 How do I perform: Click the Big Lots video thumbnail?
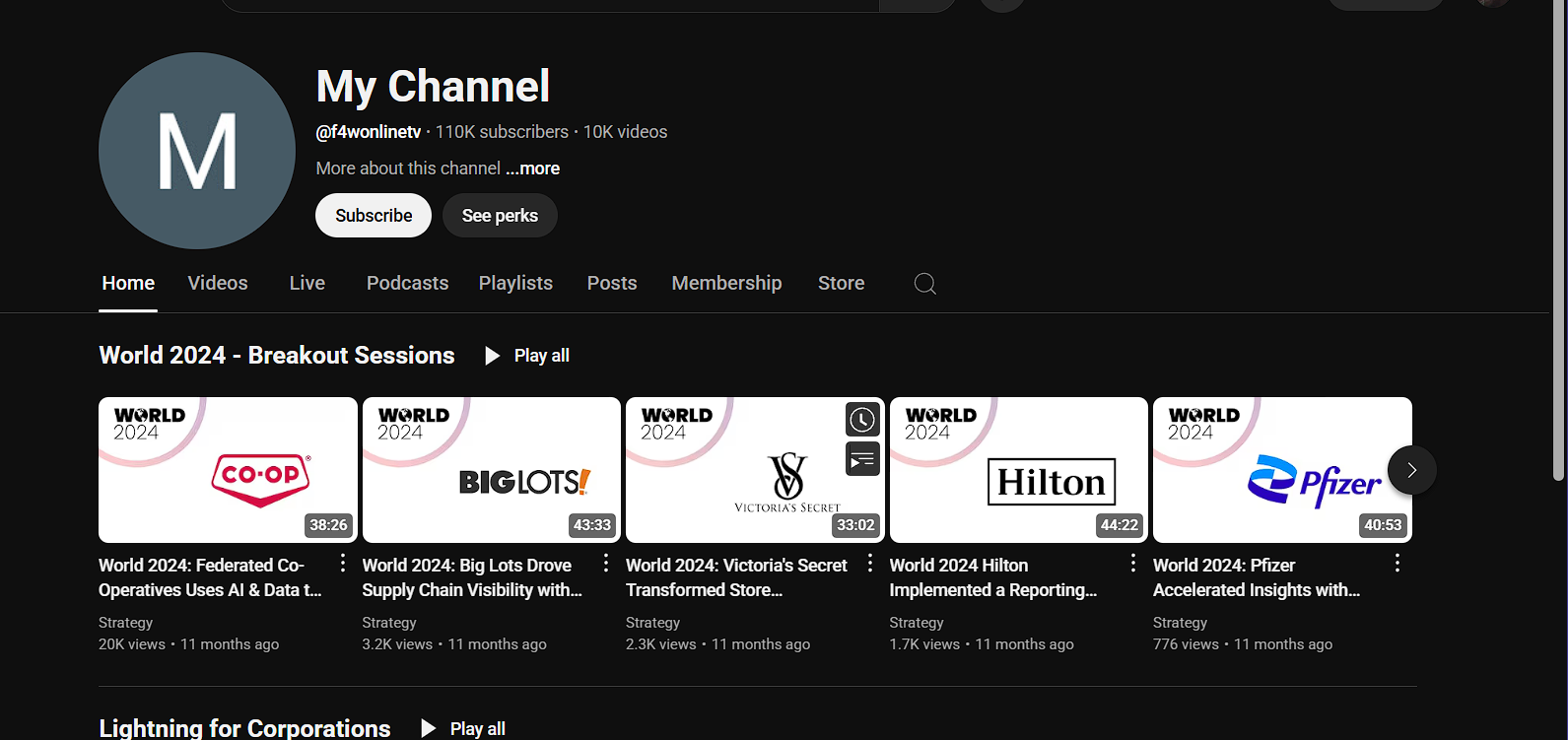point(492,470)
